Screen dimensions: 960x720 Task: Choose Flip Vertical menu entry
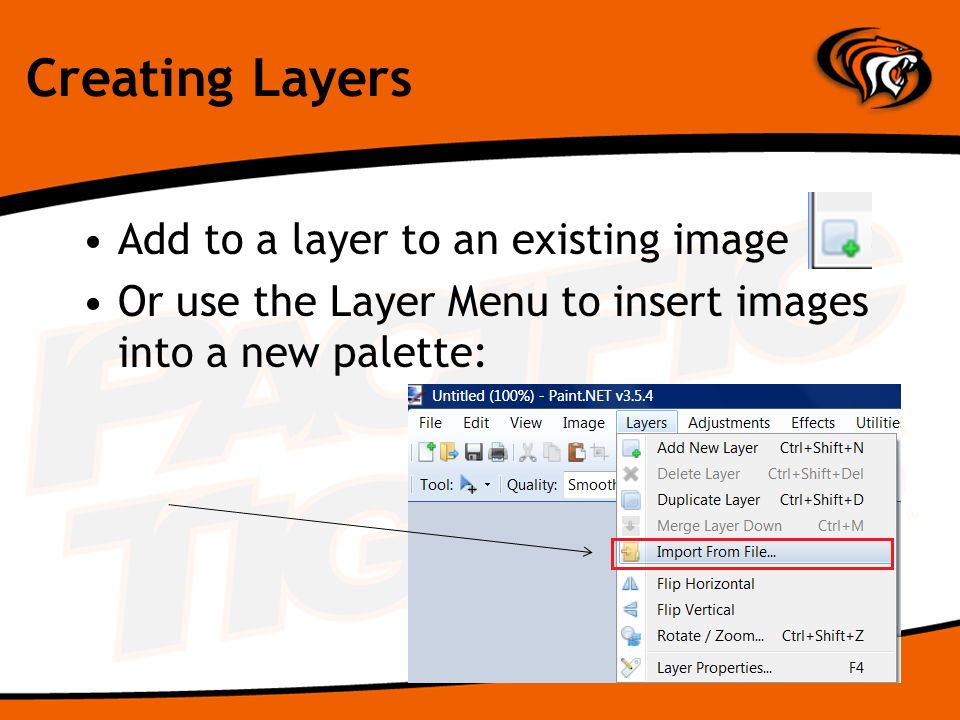[x=757, y=610]
